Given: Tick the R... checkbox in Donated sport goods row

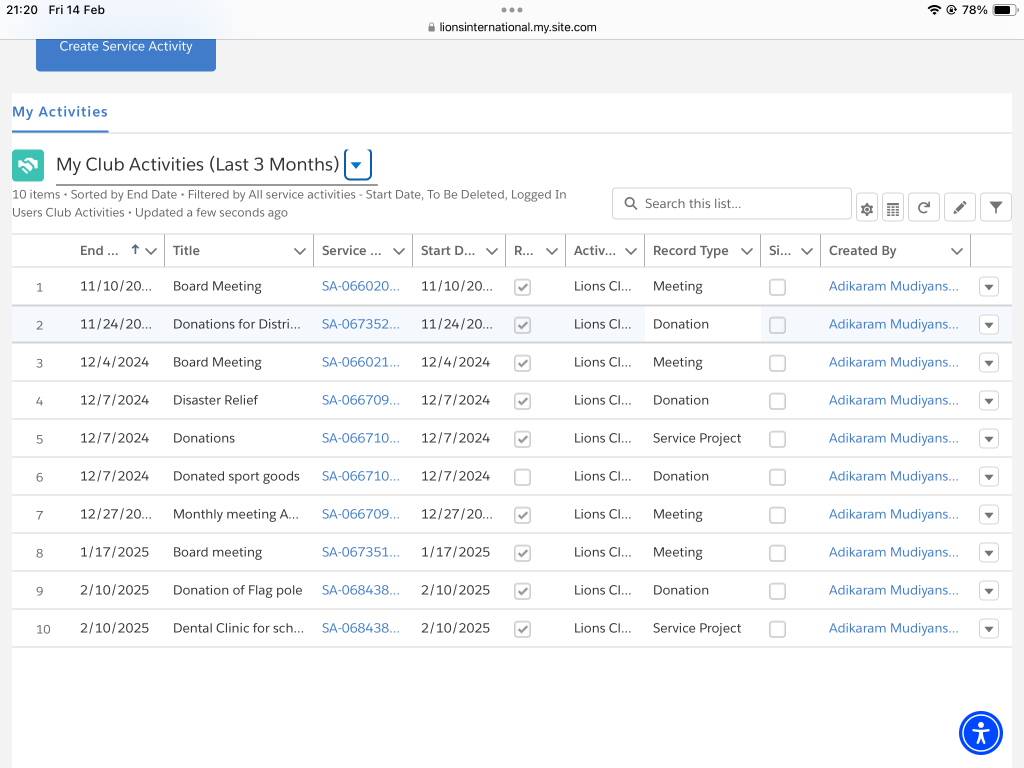Looking at the screenshot, I should click(522, 477).
